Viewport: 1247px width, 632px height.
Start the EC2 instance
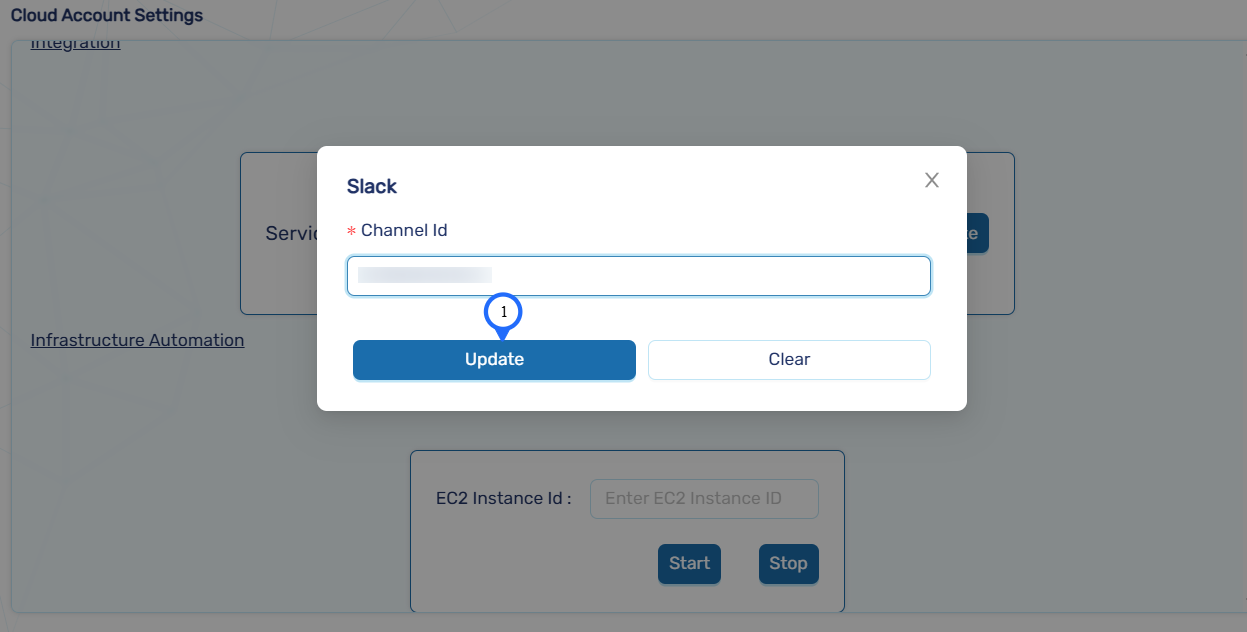(x=689, y=563)
